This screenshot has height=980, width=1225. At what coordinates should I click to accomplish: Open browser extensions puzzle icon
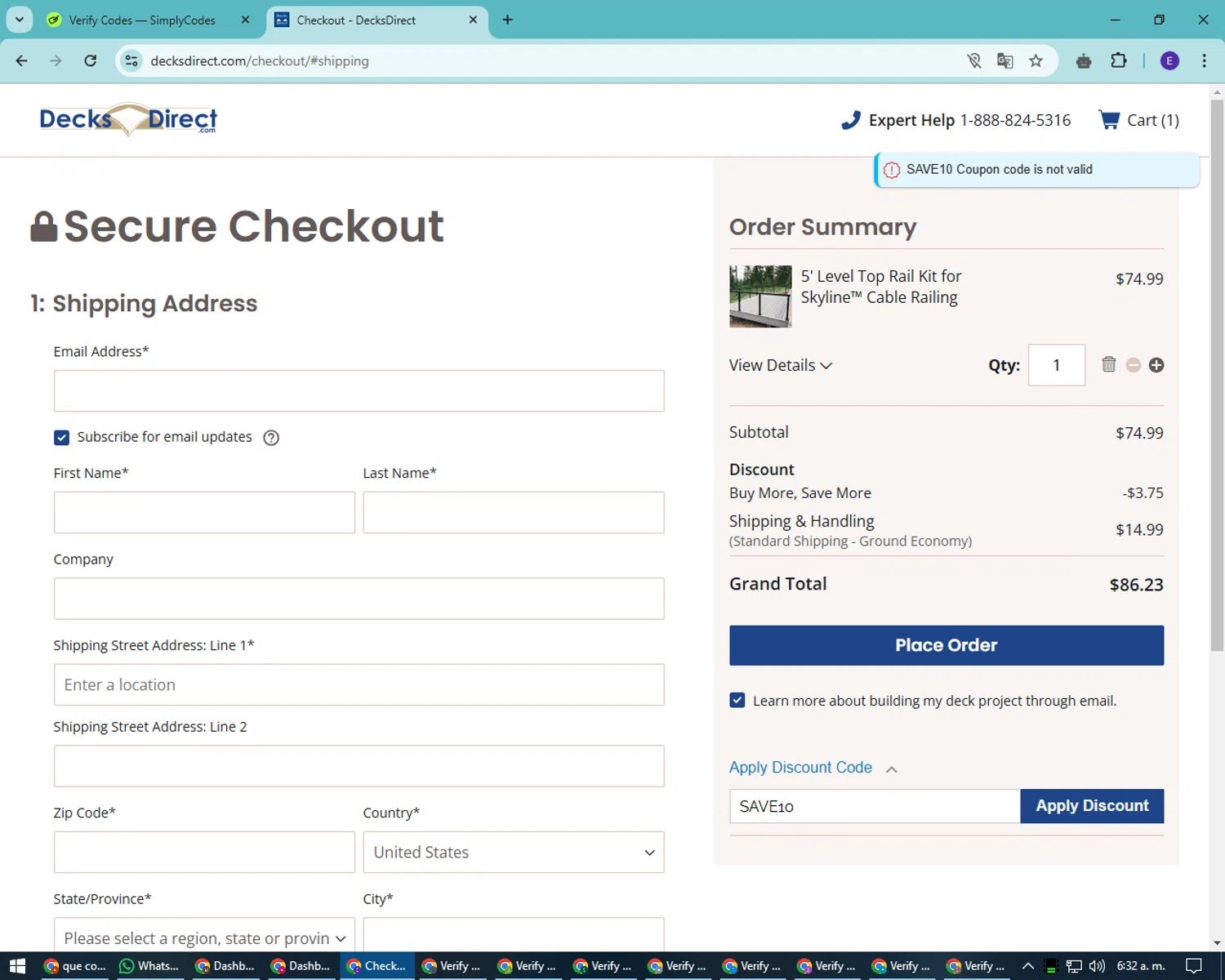point(1118,60)
